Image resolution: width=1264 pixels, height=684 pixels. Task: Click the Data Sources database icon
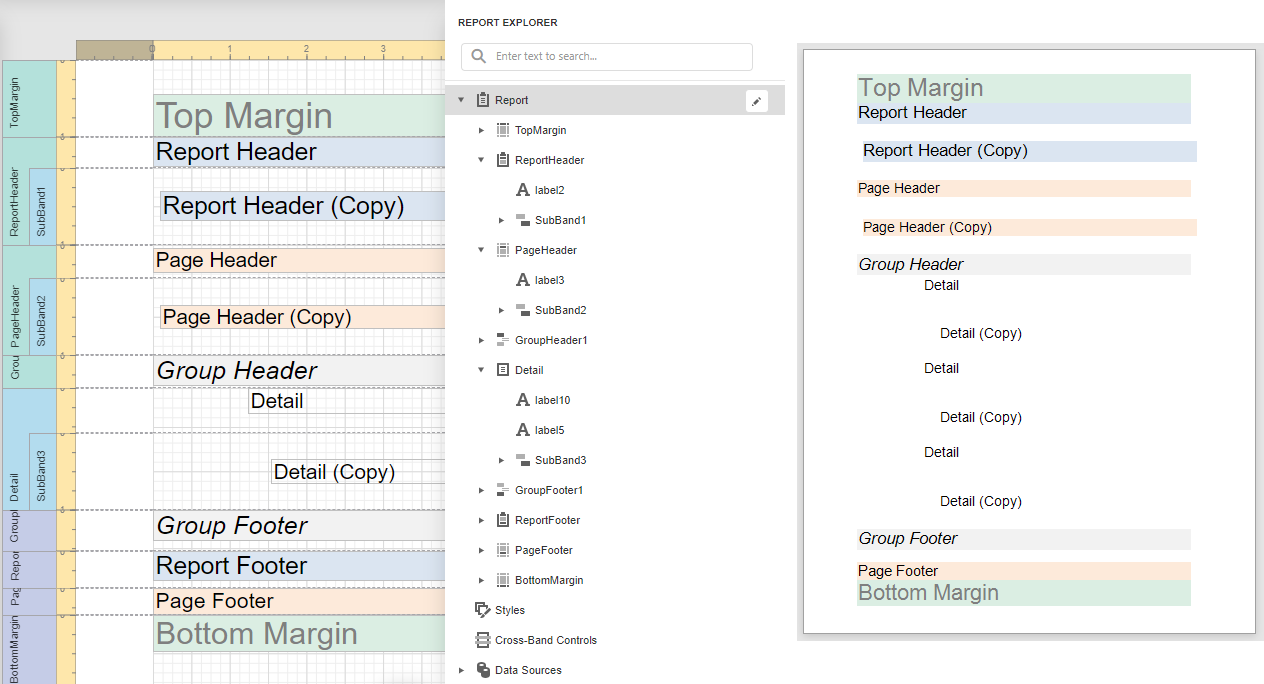[x=483, y=670]
